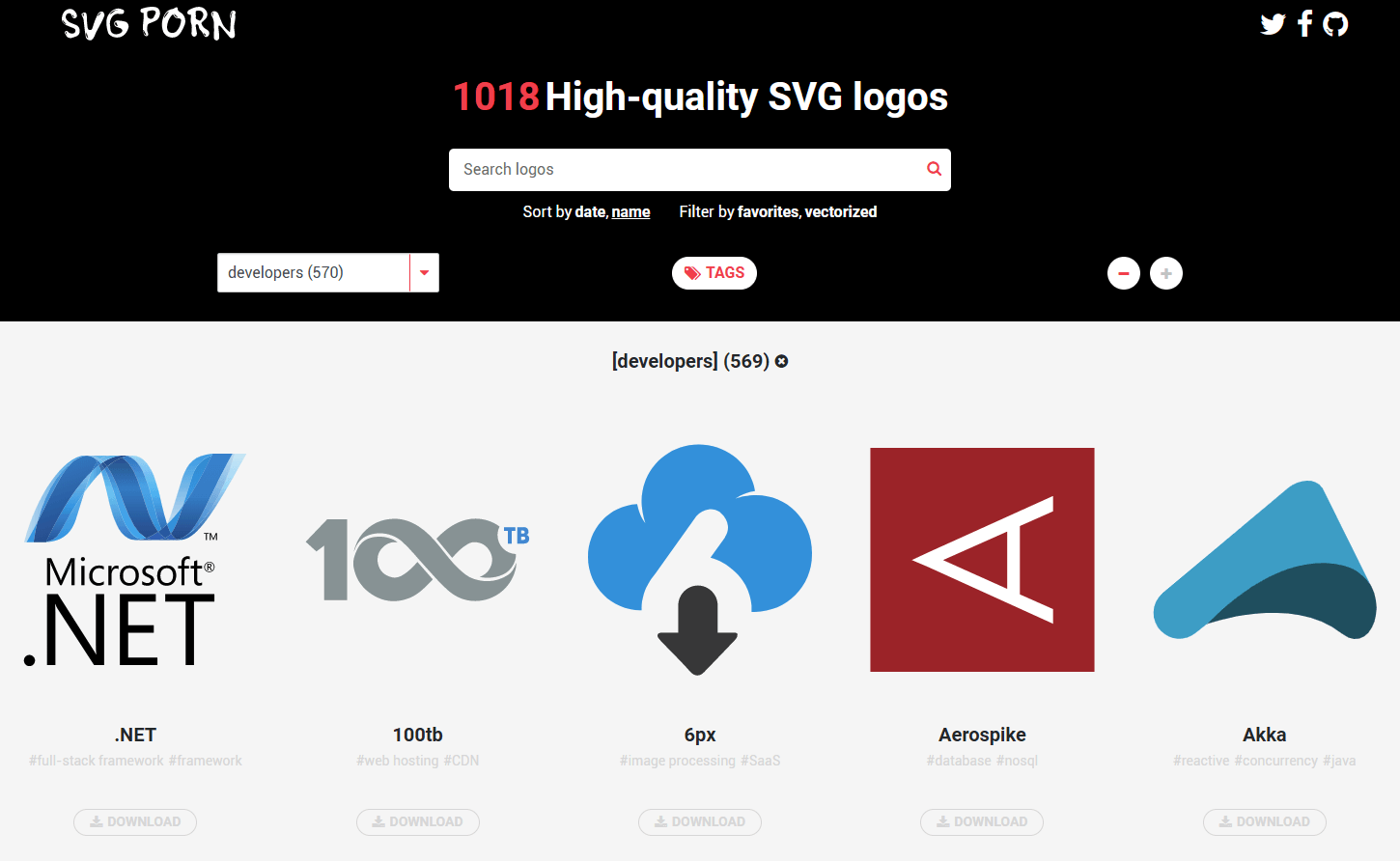Image resolution: width=1400 pixels, height=861 pixels.
Task: Click the search magnifier icon
Action: pyautogui.click(x=934, y=169)
